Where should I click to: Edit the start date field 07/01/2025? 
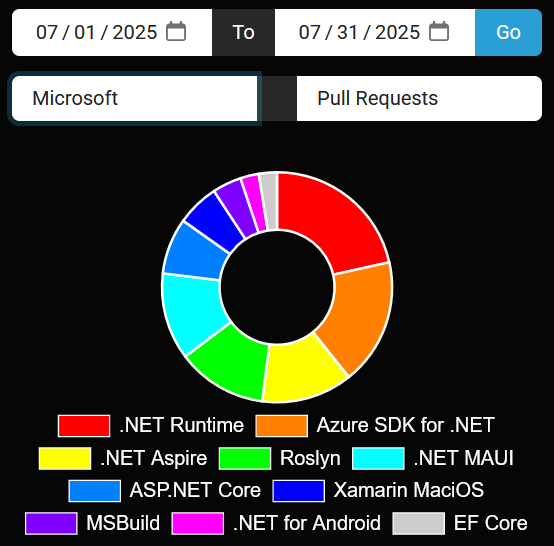[112, 33]
